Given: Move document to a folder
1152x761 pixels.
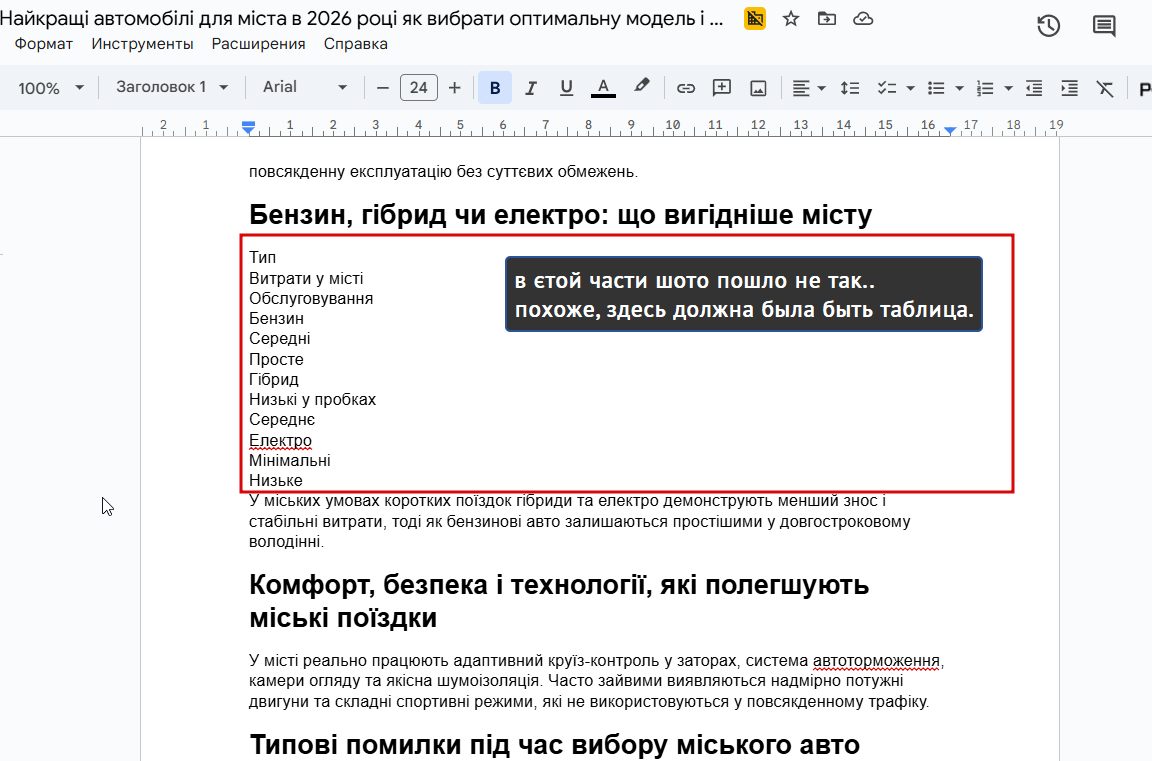Looking at the screenshot, I should [827, 18].
